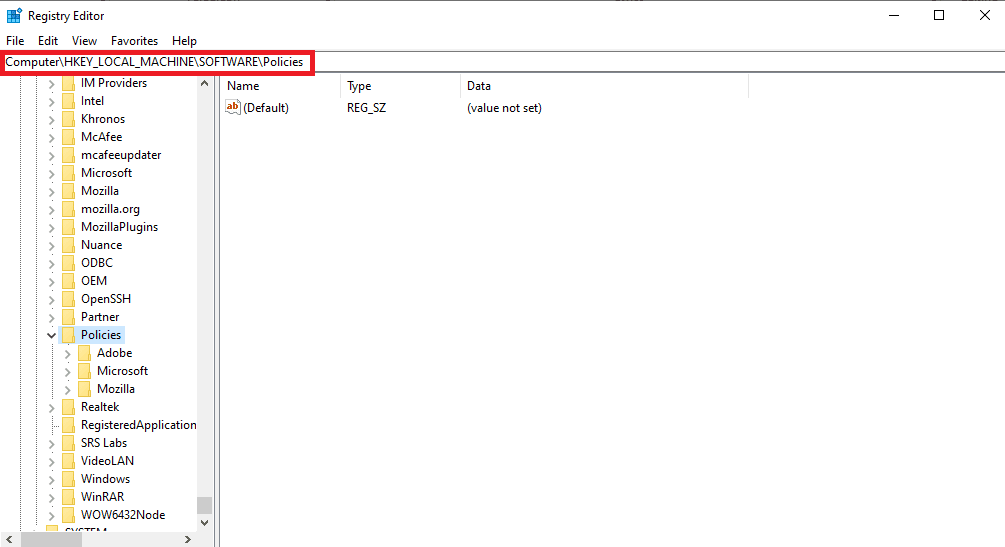Click the Windows folder icon
This screenshot has width=1005, height=547.
pos(69,479)
